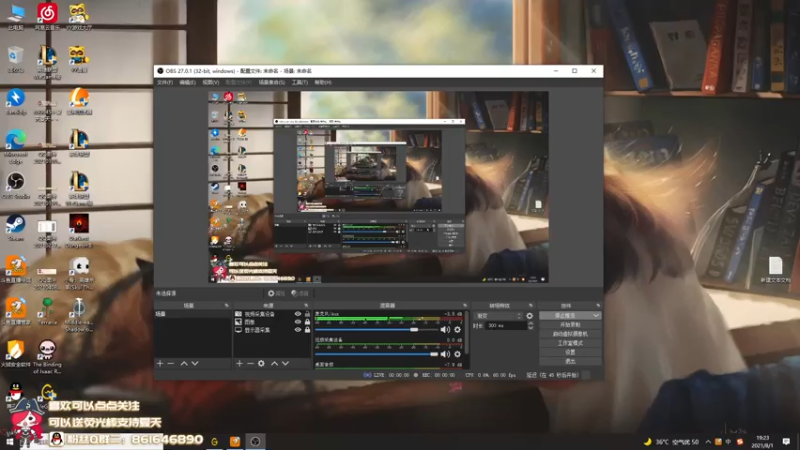Screen dimensions: 800x450
Task: Click transition duration input field
Action: [506, 326]
